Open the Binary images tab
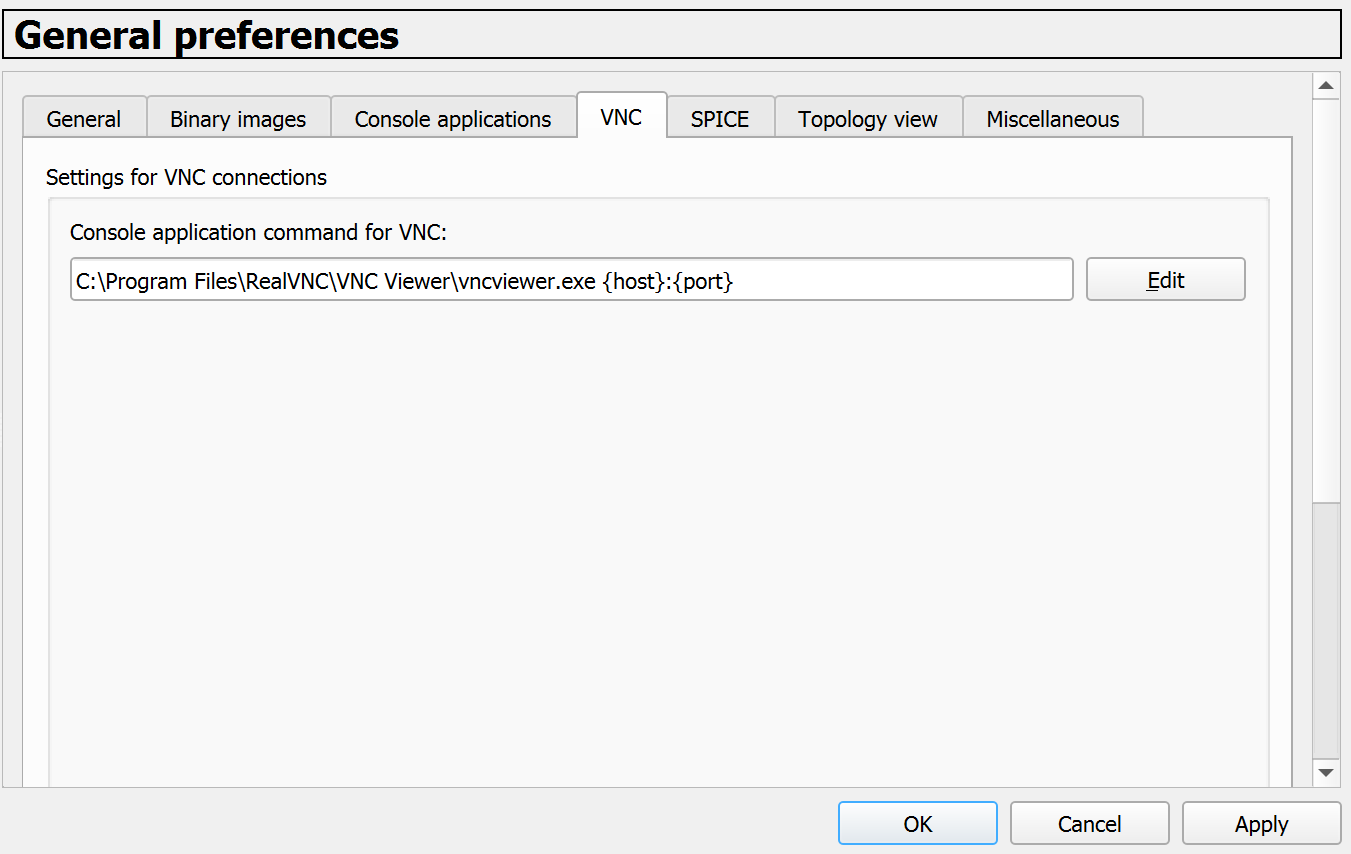The height and width of the screenshot is (854, 1351). click(x=238, y=119)
